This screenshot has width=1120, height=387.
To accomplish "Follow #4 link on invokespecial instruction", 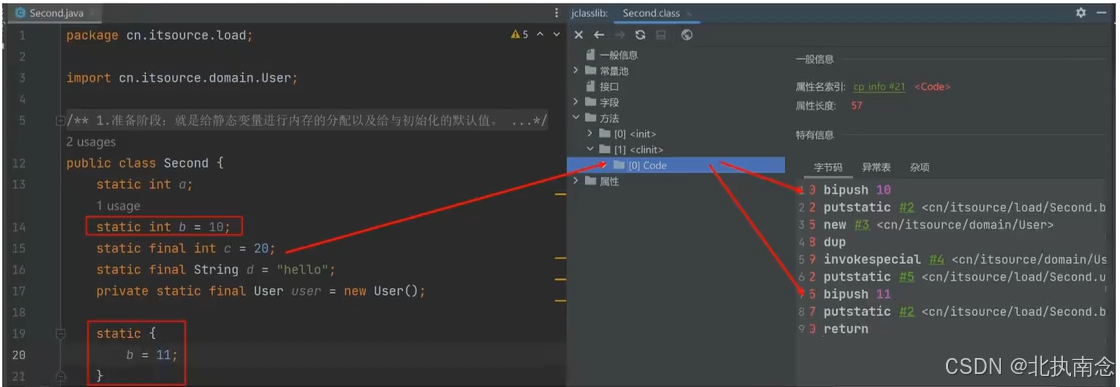I will tap(936, 259).
